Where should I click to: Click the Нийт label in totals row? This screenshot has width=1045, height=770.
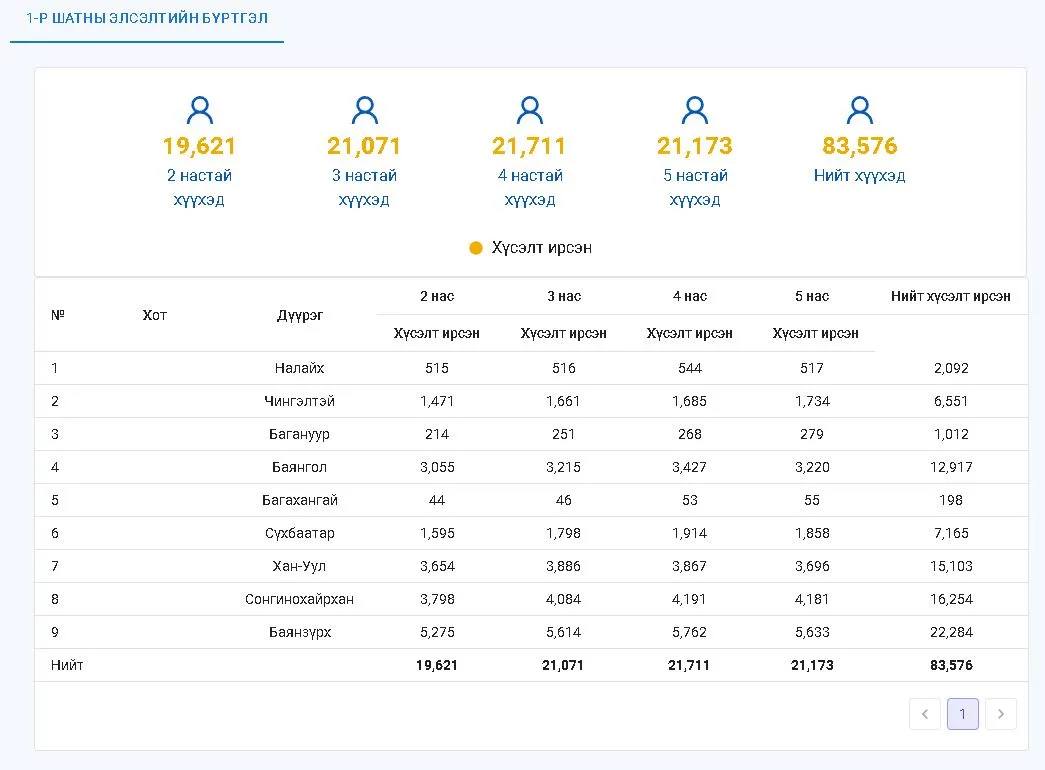pyautogui.click(x=67, y=665)
